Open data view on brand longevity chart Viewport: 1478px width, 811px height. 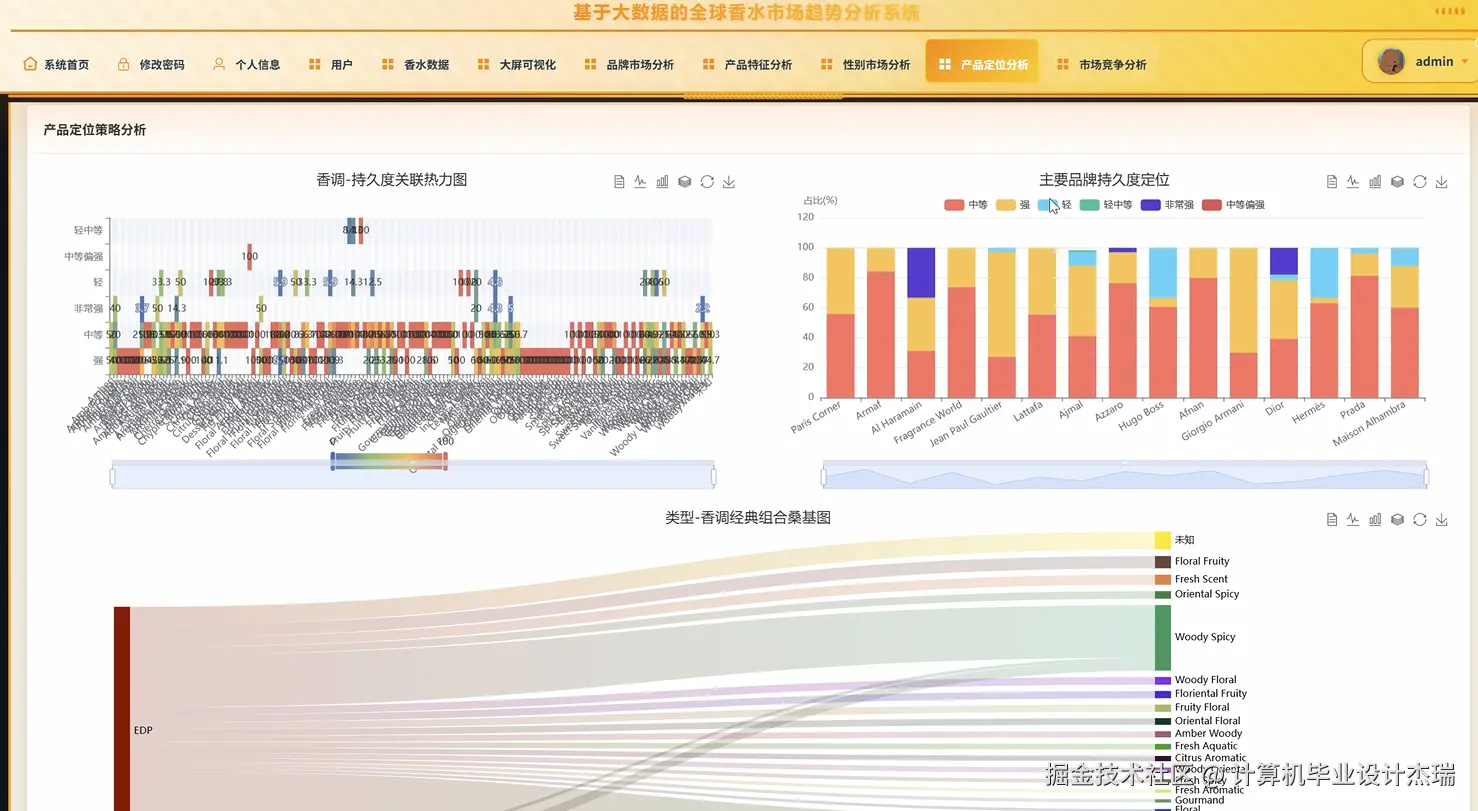pyautogui.click(x=1332, y=182)
